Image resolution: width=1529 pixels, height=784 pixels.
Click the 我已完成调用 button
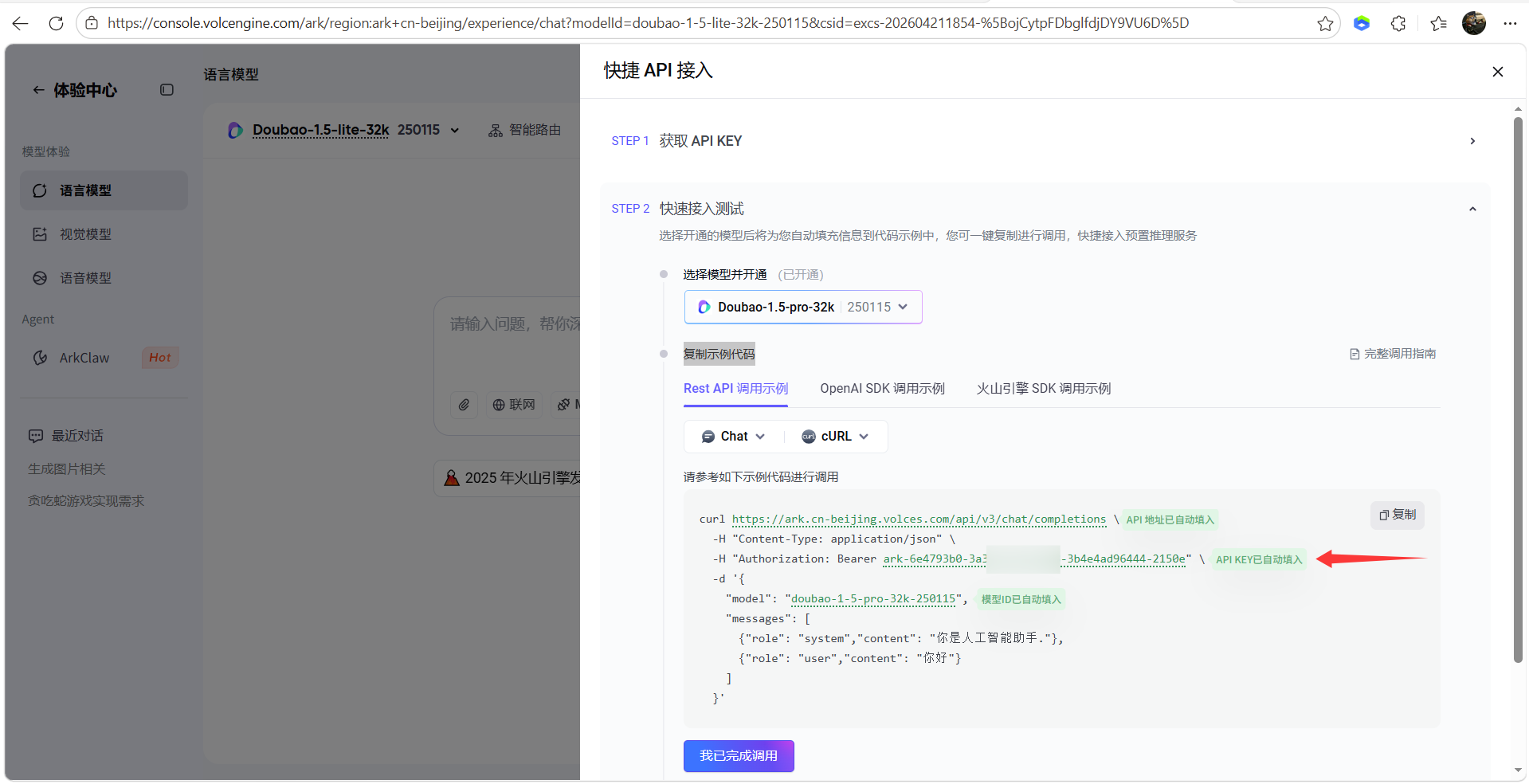click(739, 756)
